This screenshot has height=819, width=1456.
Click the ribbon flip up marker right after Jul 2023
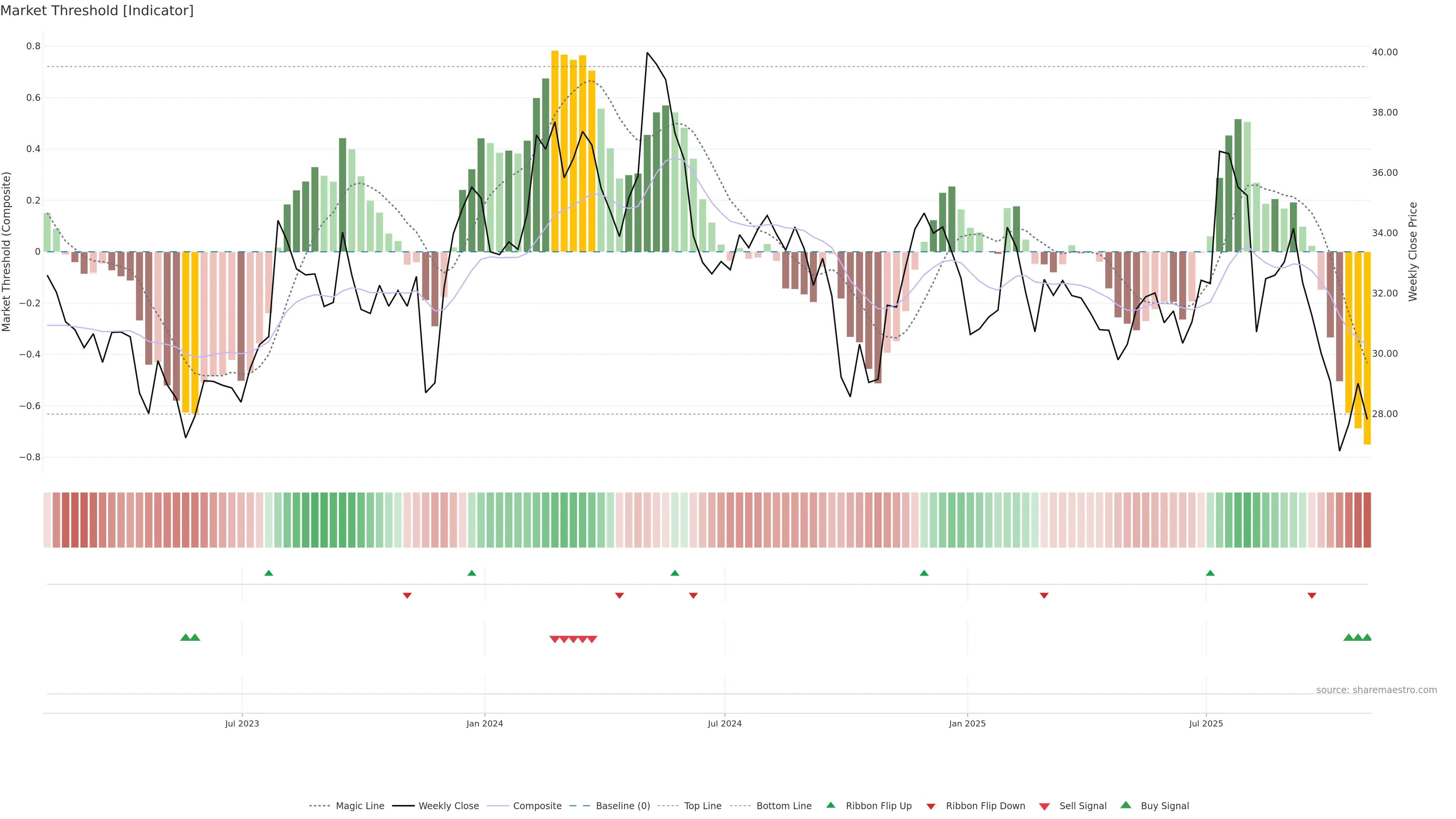click(268, 573)
